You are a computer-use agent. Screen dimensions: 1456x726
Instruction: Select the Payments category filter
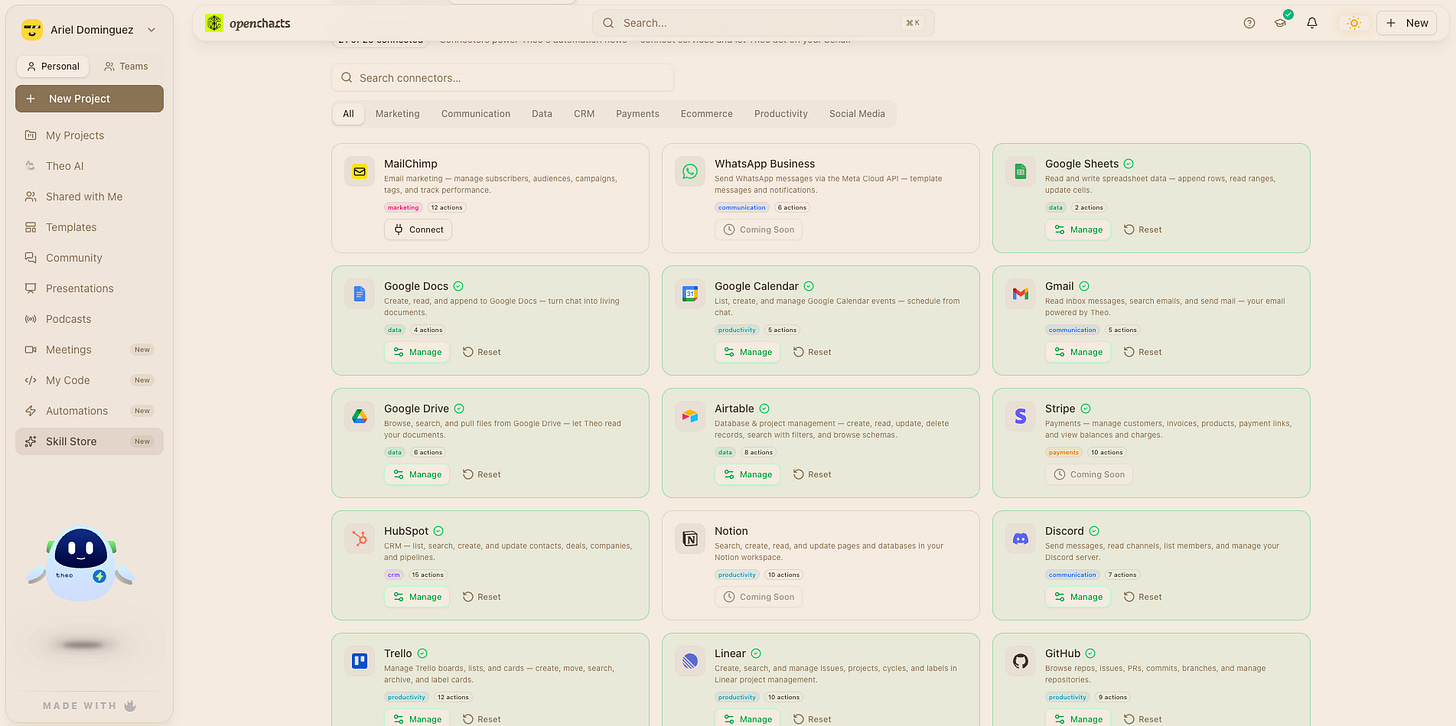click(x=637, y=114)
